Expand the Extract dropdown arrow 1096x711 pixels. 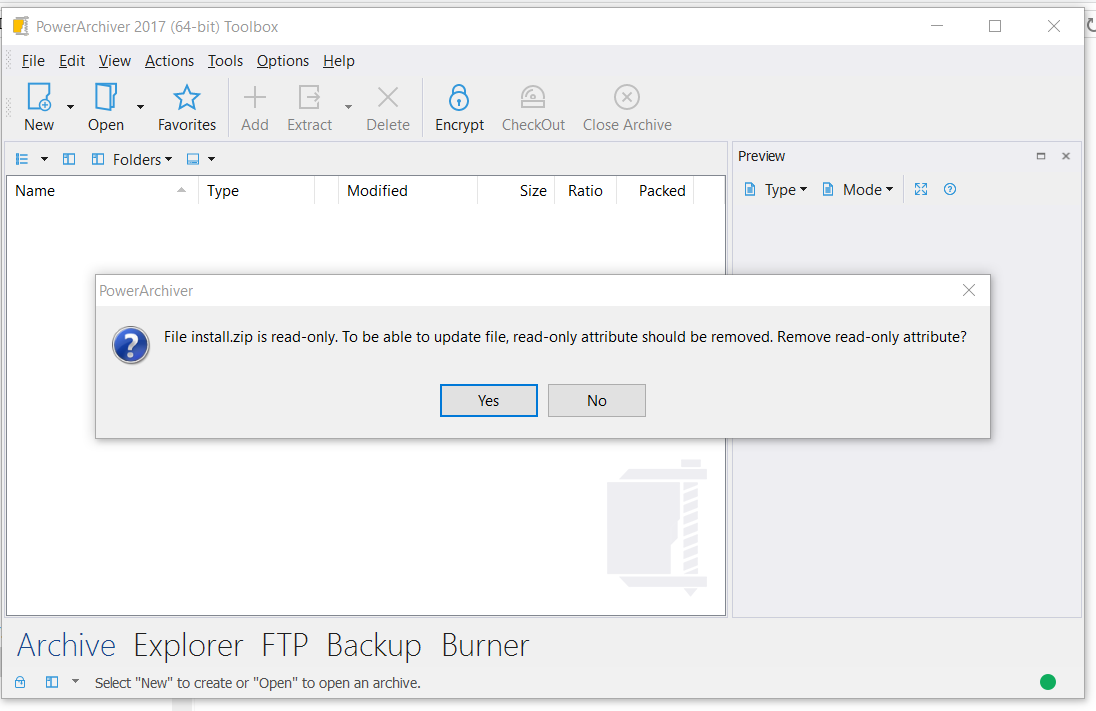coord(348,107)
